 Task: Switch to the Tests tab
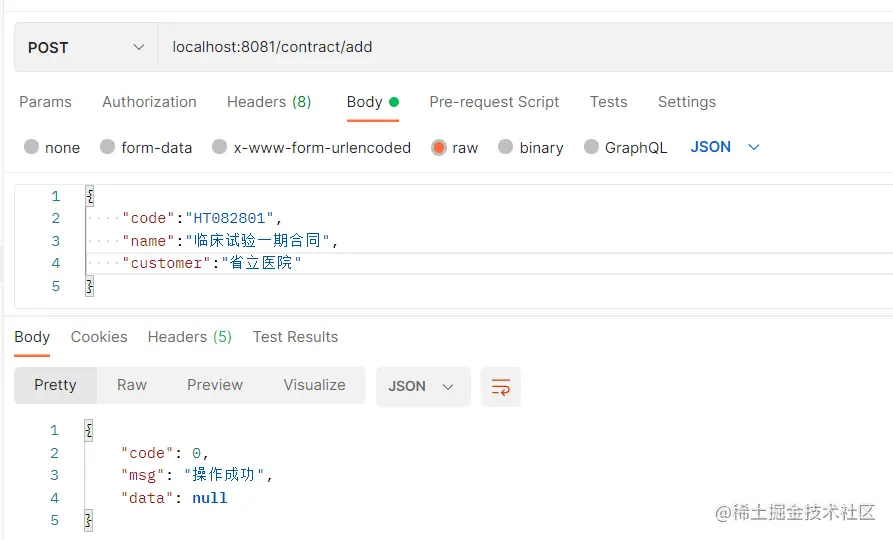tap(608, 102)
